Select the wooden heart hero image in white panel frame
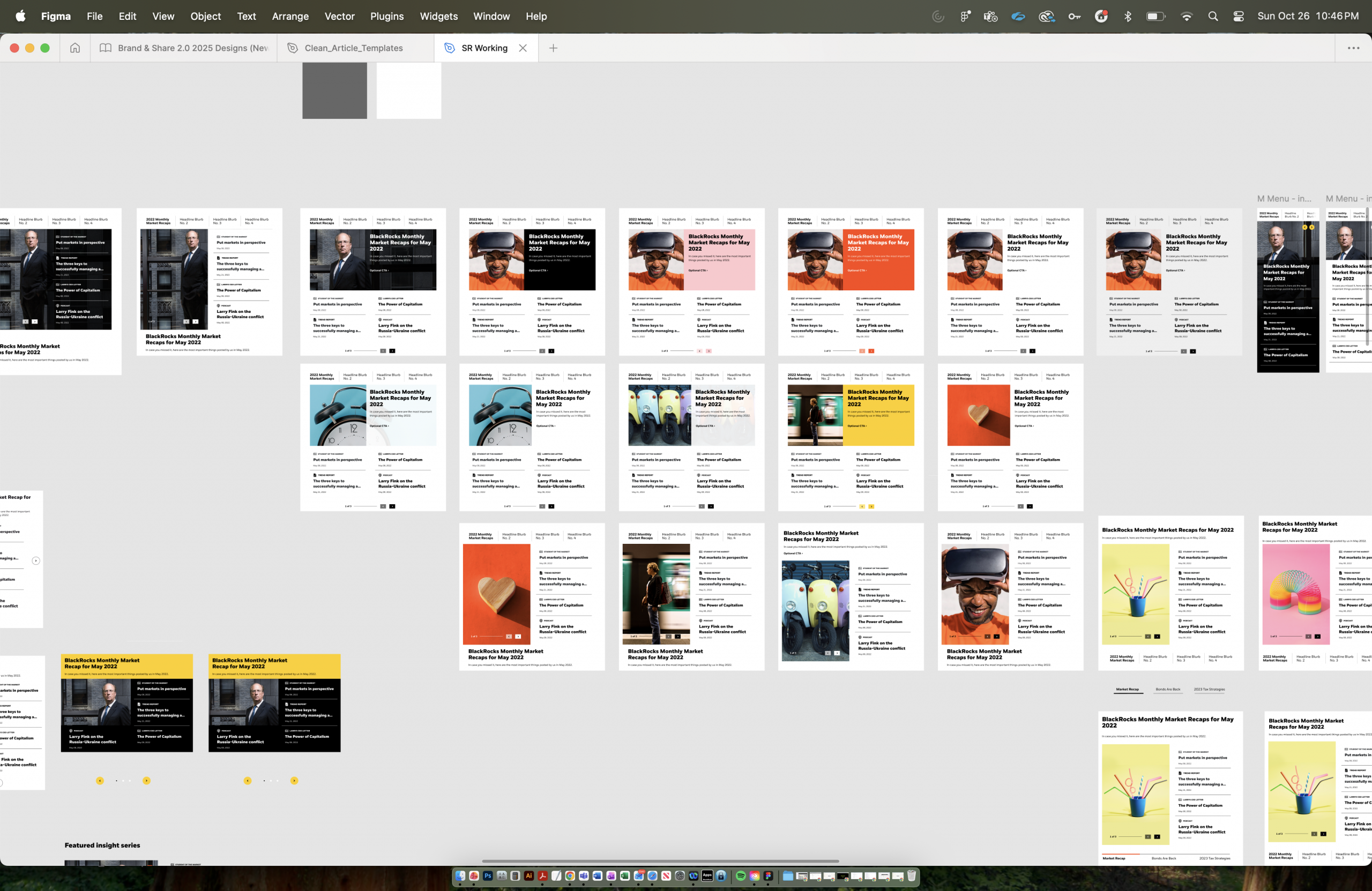The image size is (1372, 891). (x=978, y=415)
